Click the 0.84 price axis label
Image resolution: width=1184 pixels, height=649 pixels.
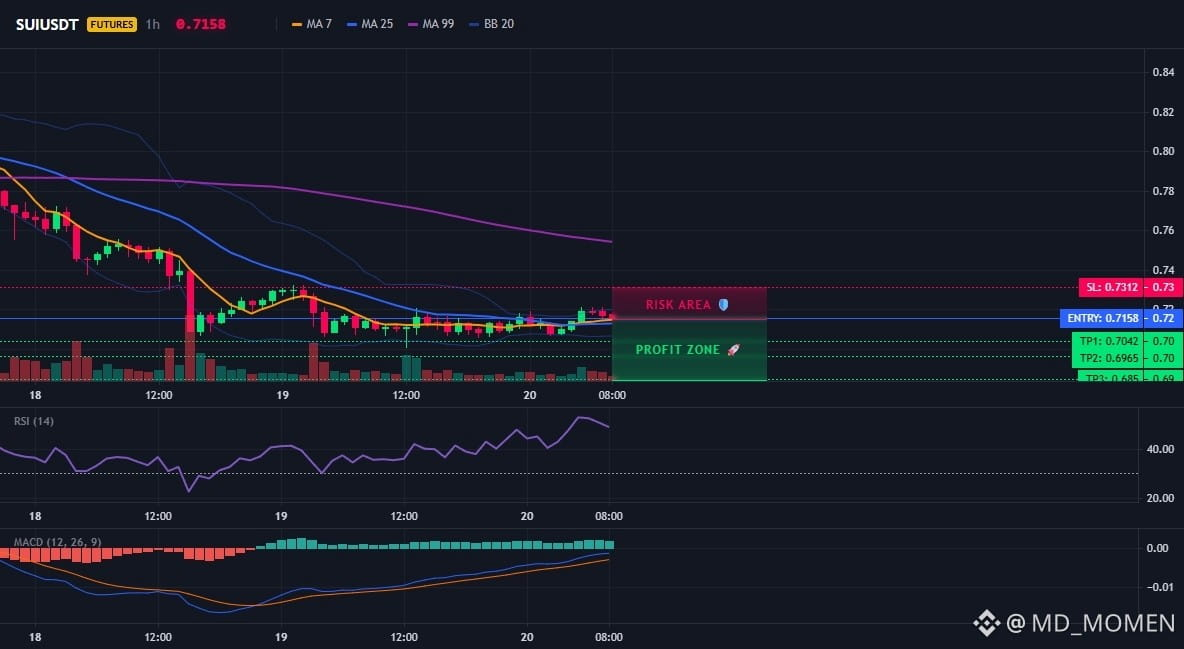click(1164, 73)
